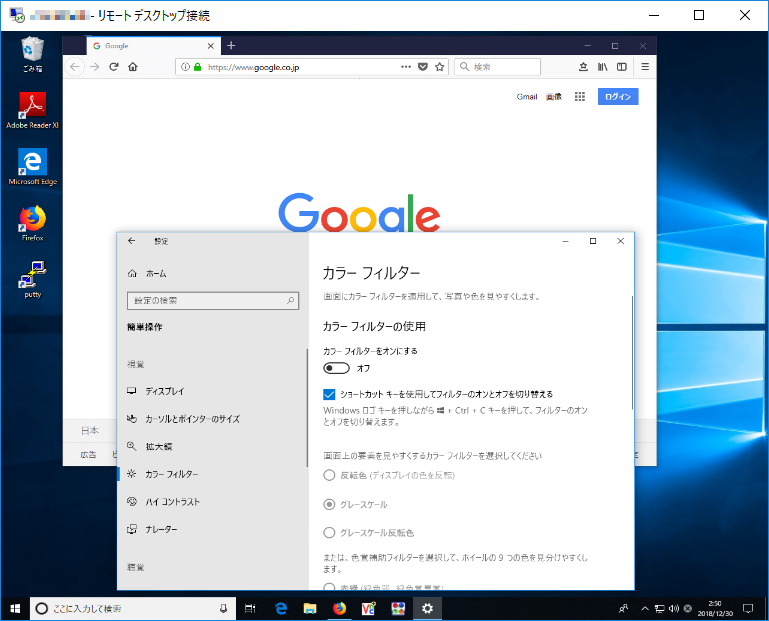The image size is (769, 621).
Task: Open Firefox downloads icon
Action: pyautogui.click(x=583, y=67)
